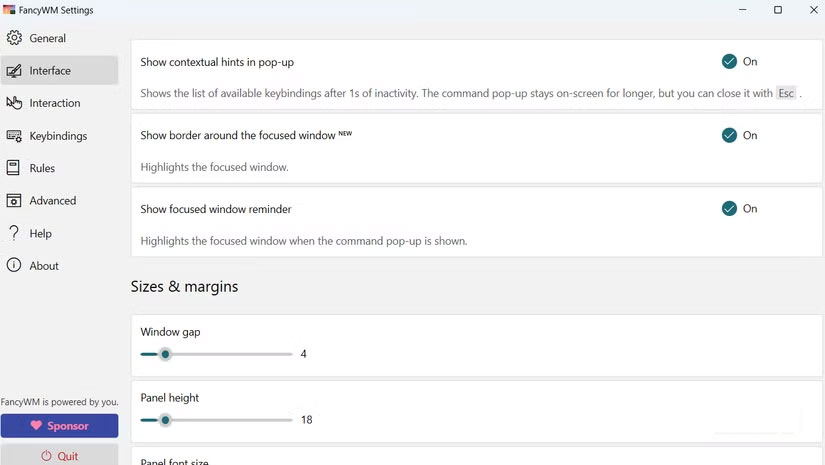Maximize the FancyWM Settings window
Screen dimensions: 825x465
777,10
